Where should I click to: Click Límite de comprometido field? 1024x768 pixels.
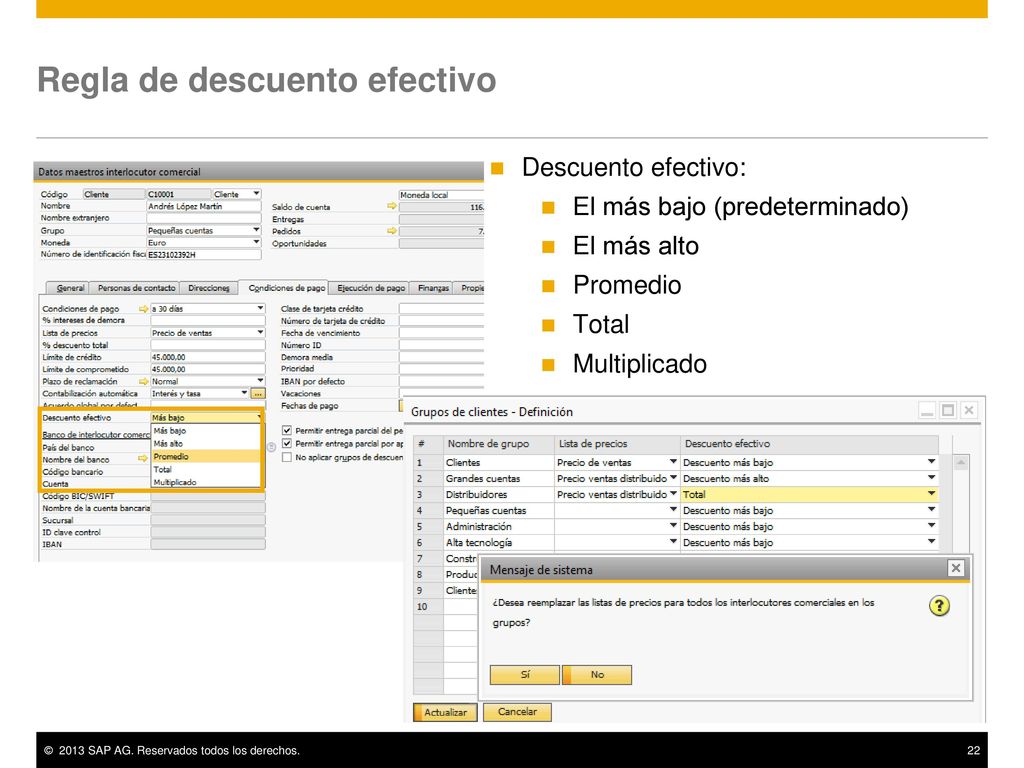point(208,369)
